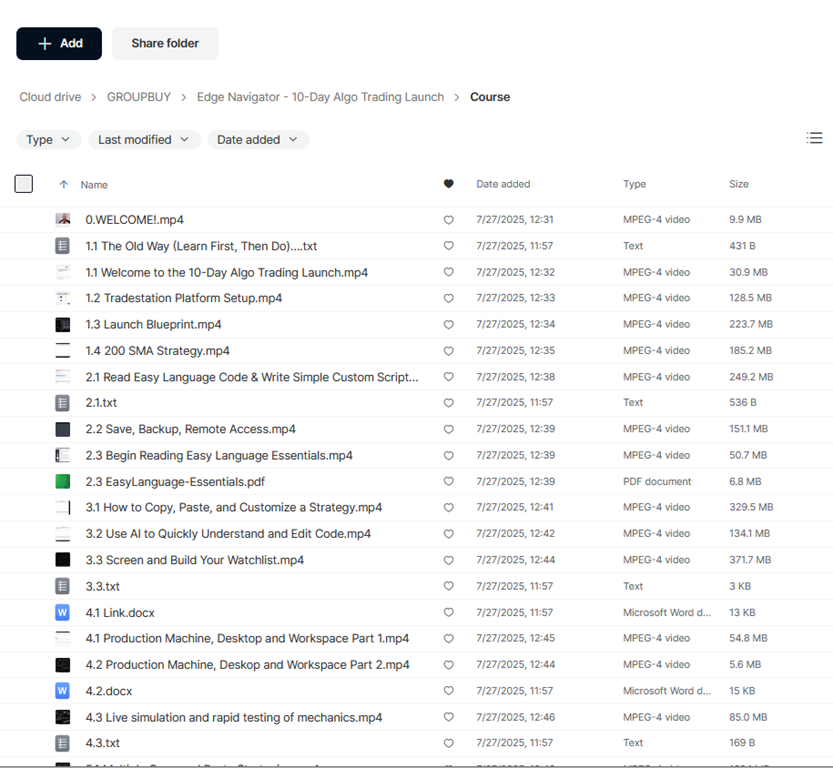
Task: Click the 4.3 Live simulation video thumbnail
Action: point(63,717)
